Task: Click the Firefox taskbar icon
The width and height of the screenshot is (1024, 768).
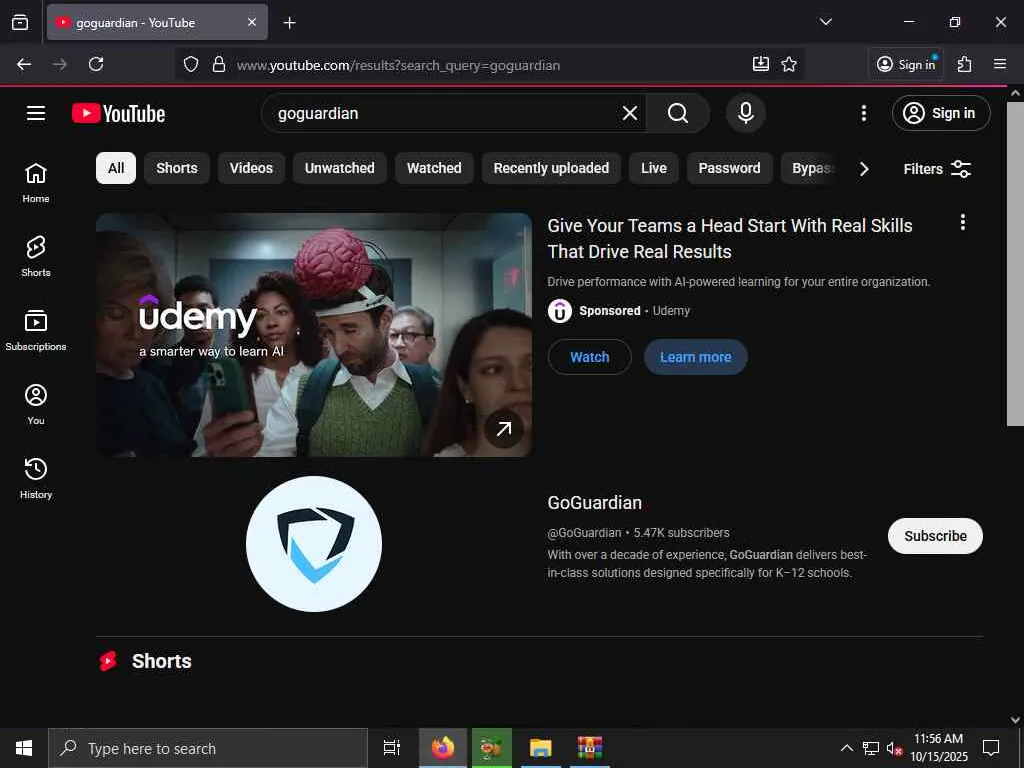Action: click(x=443, y=748)
